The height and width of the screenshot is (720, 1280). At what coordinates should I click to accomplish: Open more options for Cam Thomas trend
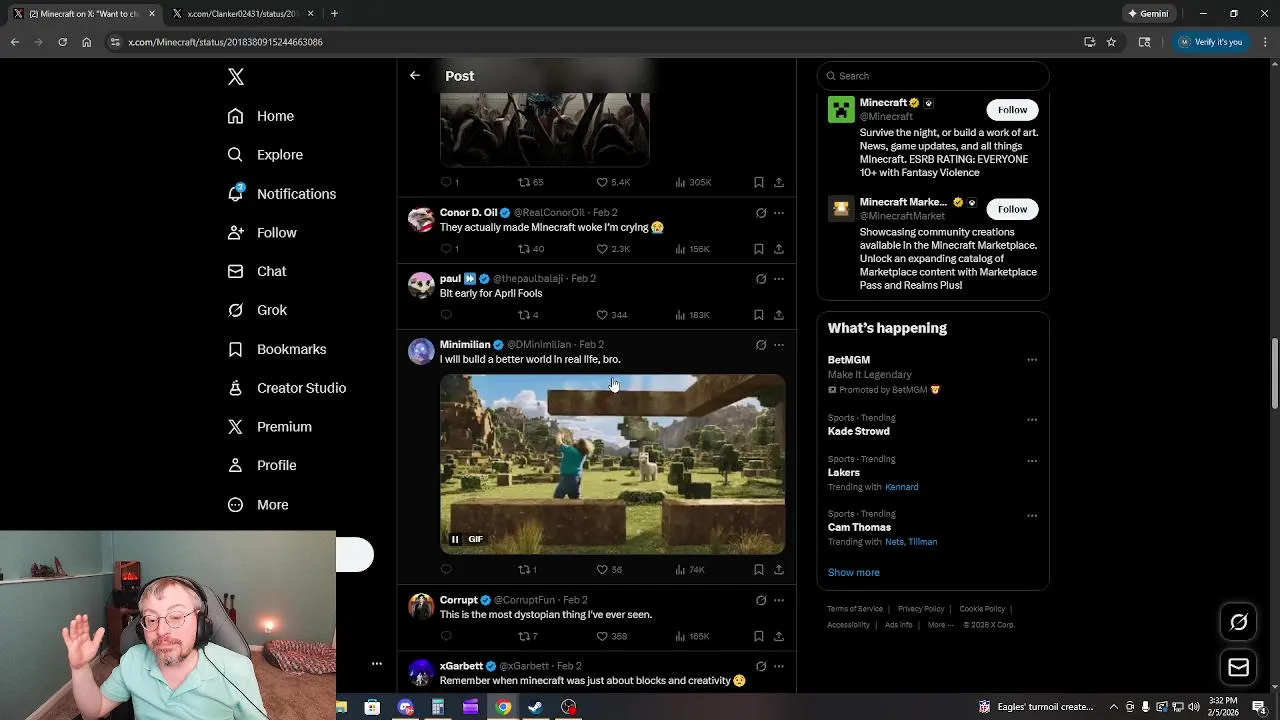click(1032, 516)
